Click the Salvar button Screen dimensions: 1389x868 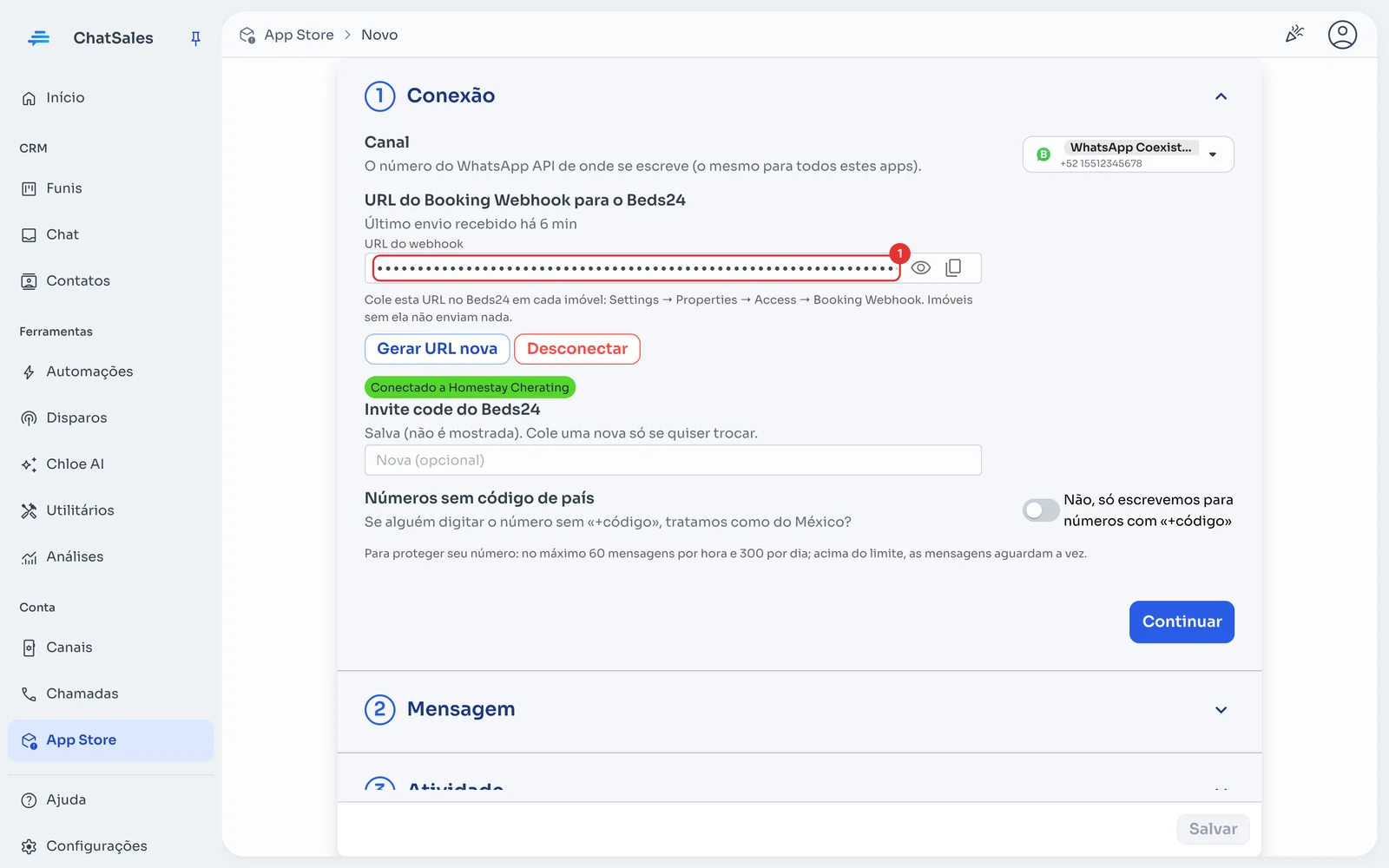1213,829
